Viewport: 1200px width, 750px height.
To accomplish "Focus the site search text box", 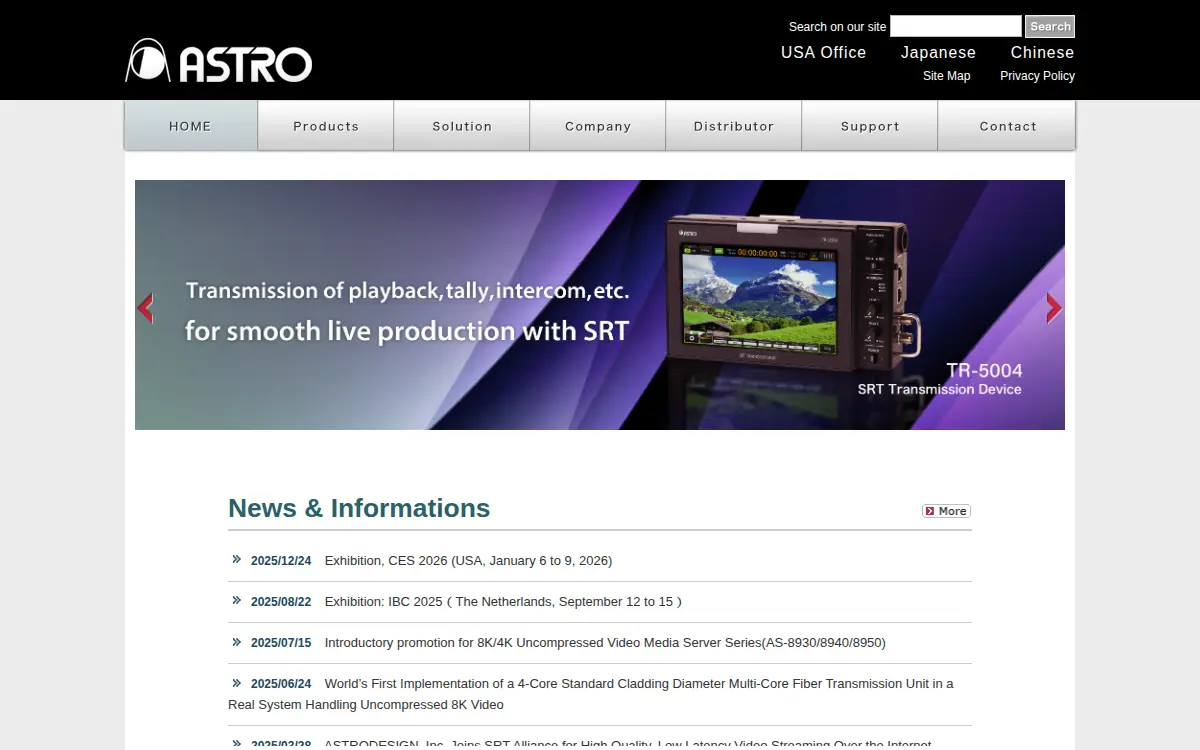I will tap(956, 26).
